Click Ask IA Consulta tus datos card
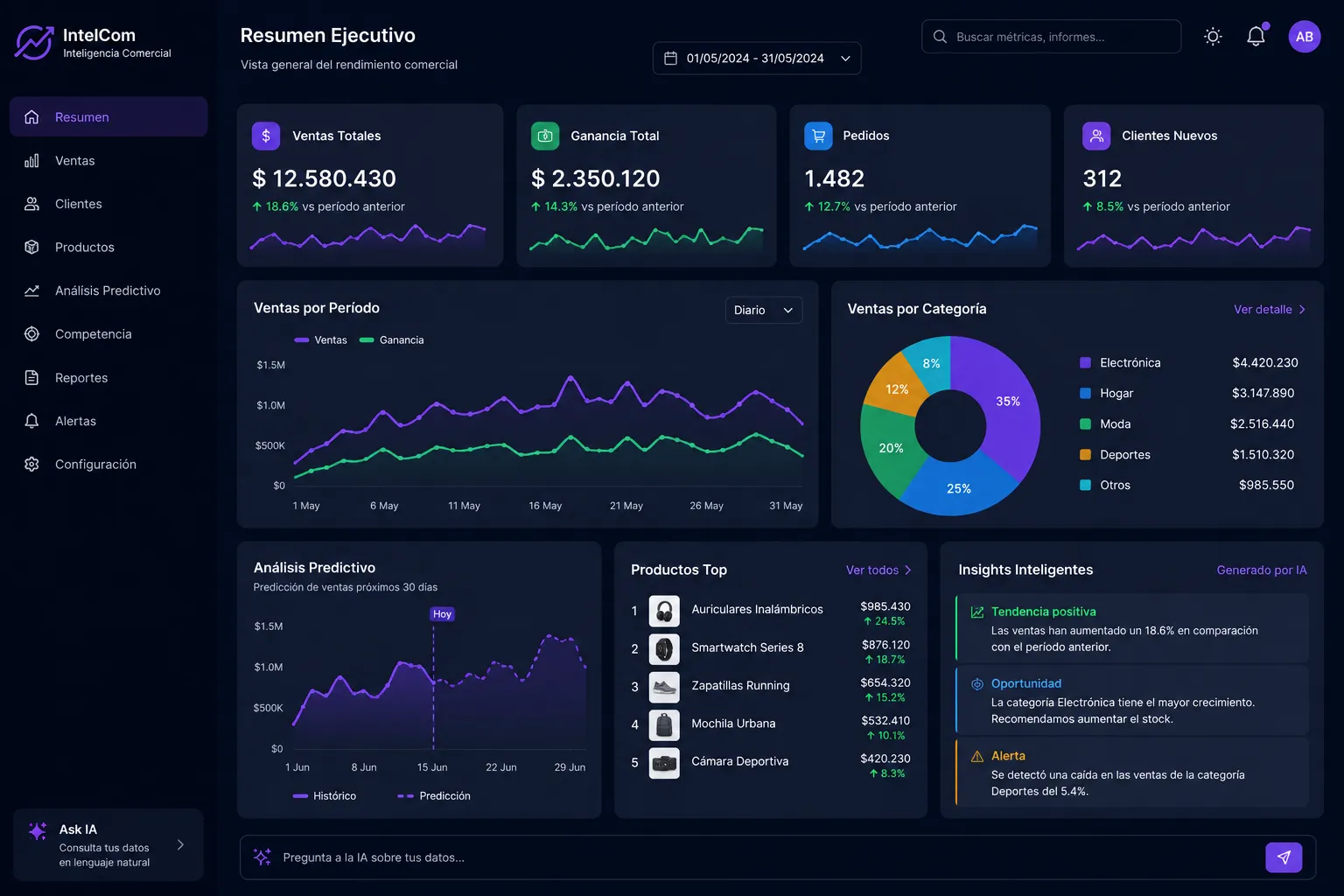The width and height of the screenshot is (1344, 896). [x=108, y=845]
